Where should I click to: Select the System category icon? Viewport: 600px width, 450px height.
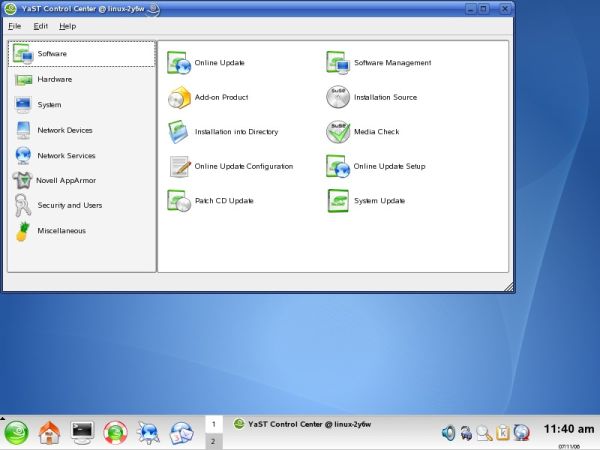[x=23, y=105]
